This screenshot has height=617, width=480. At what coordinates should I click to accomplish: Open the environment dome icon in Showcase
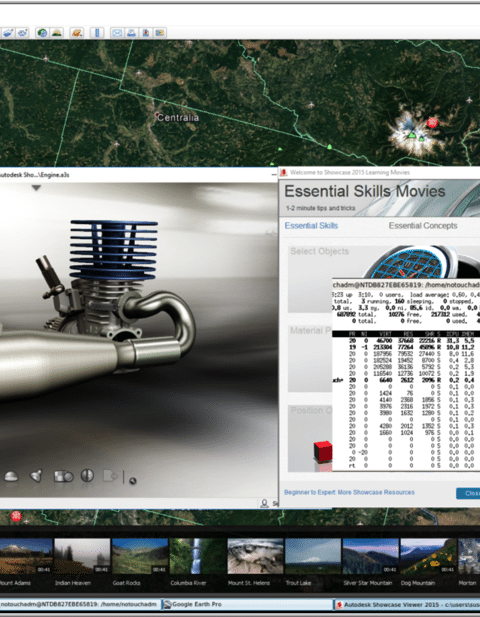pos(11,477)
